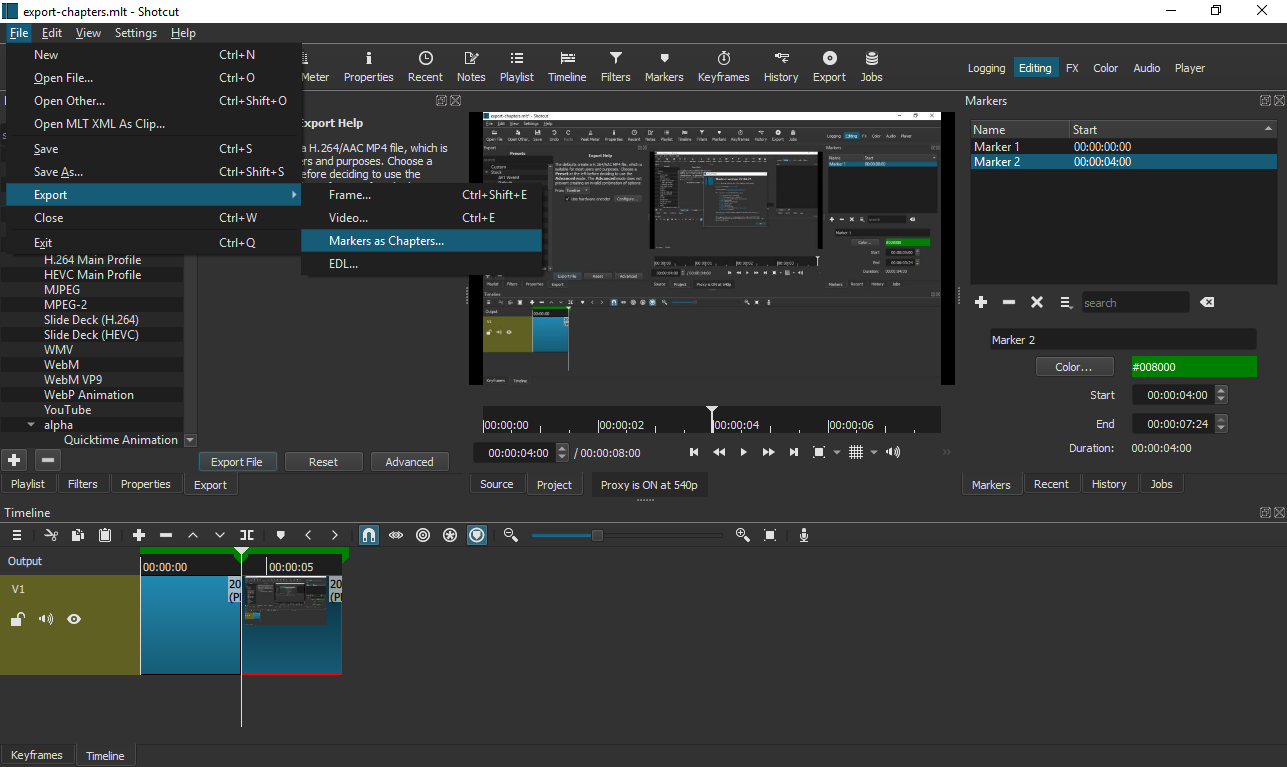Collapse the alpha preset group
1287x767 pixels.
click(31, 425)
